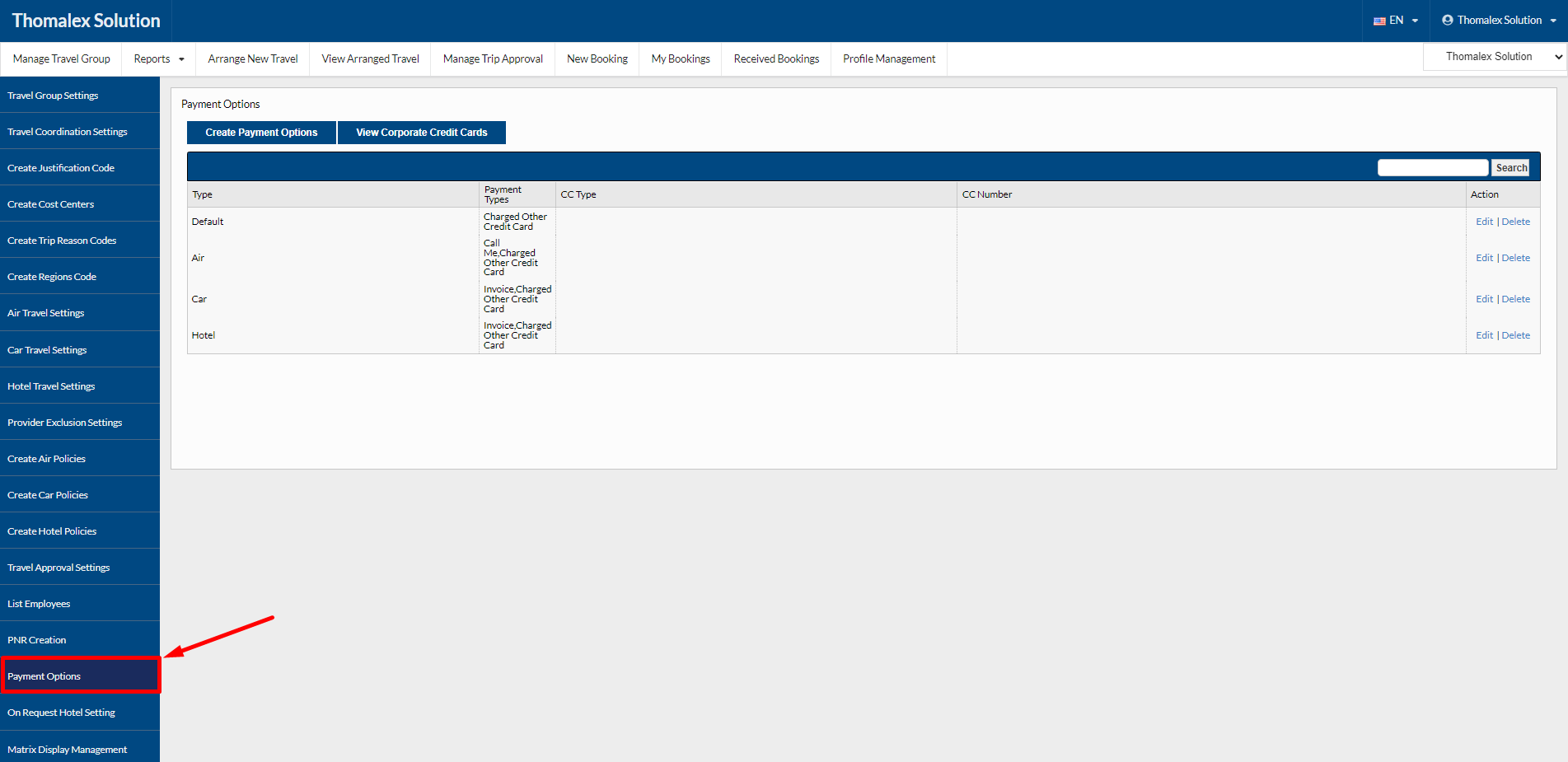This screenshot has width=1568, height=762.
Task: Open Arrange New Travel tab
Action: tap(253, 59)
